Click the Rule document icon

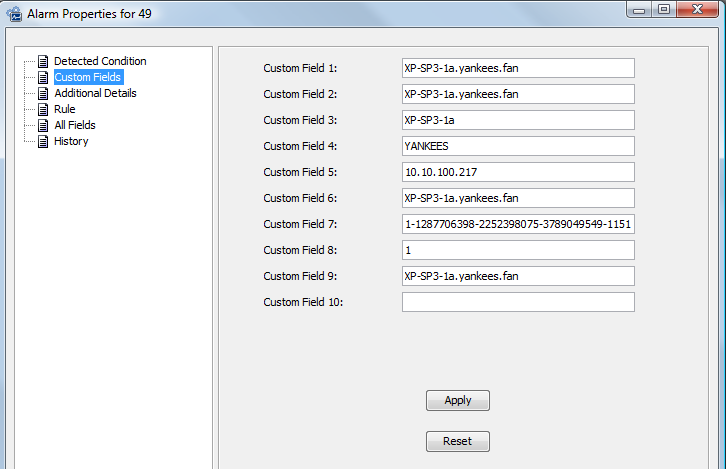click(x=43, y=109)
